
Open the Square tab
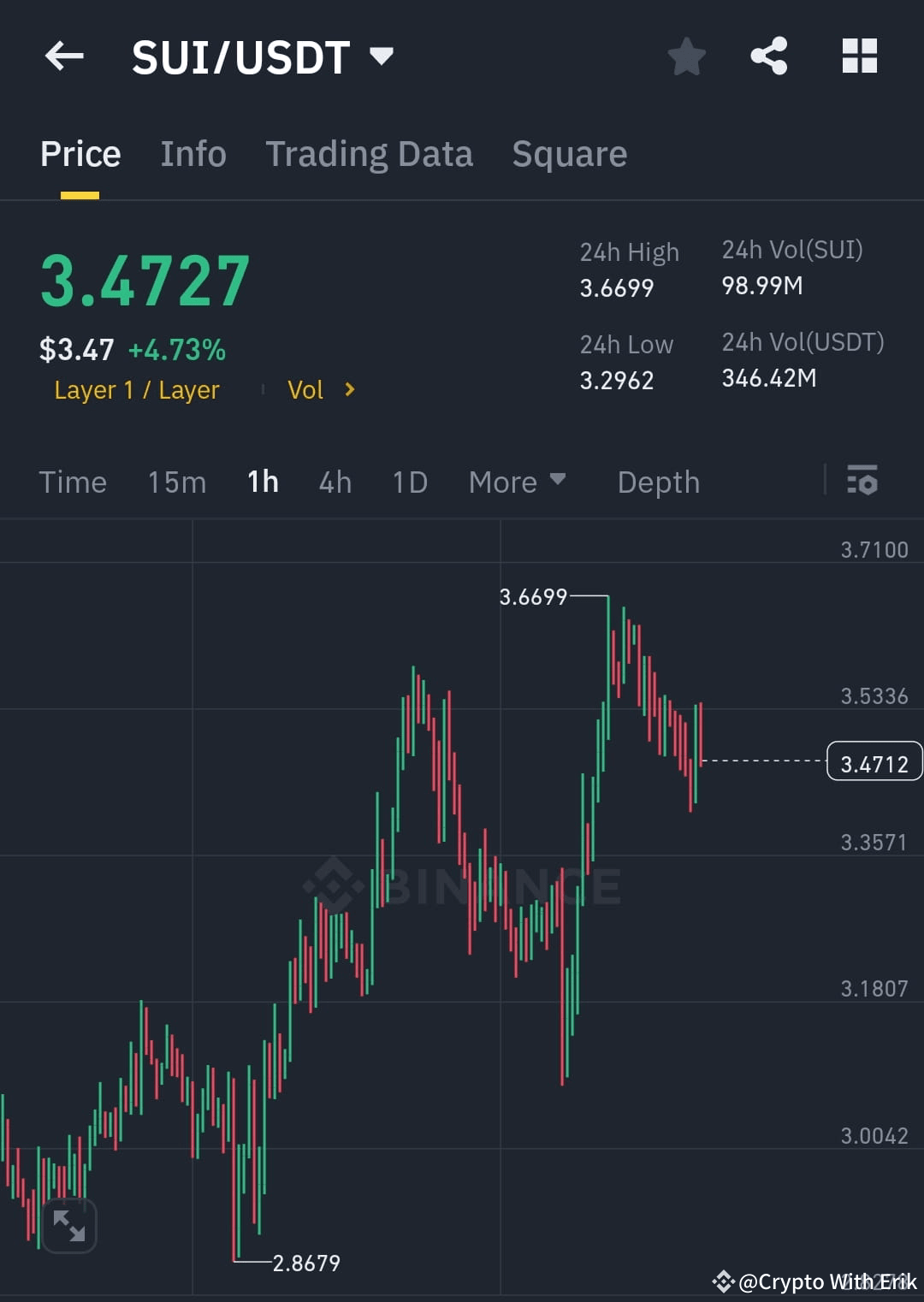point(569,154)
